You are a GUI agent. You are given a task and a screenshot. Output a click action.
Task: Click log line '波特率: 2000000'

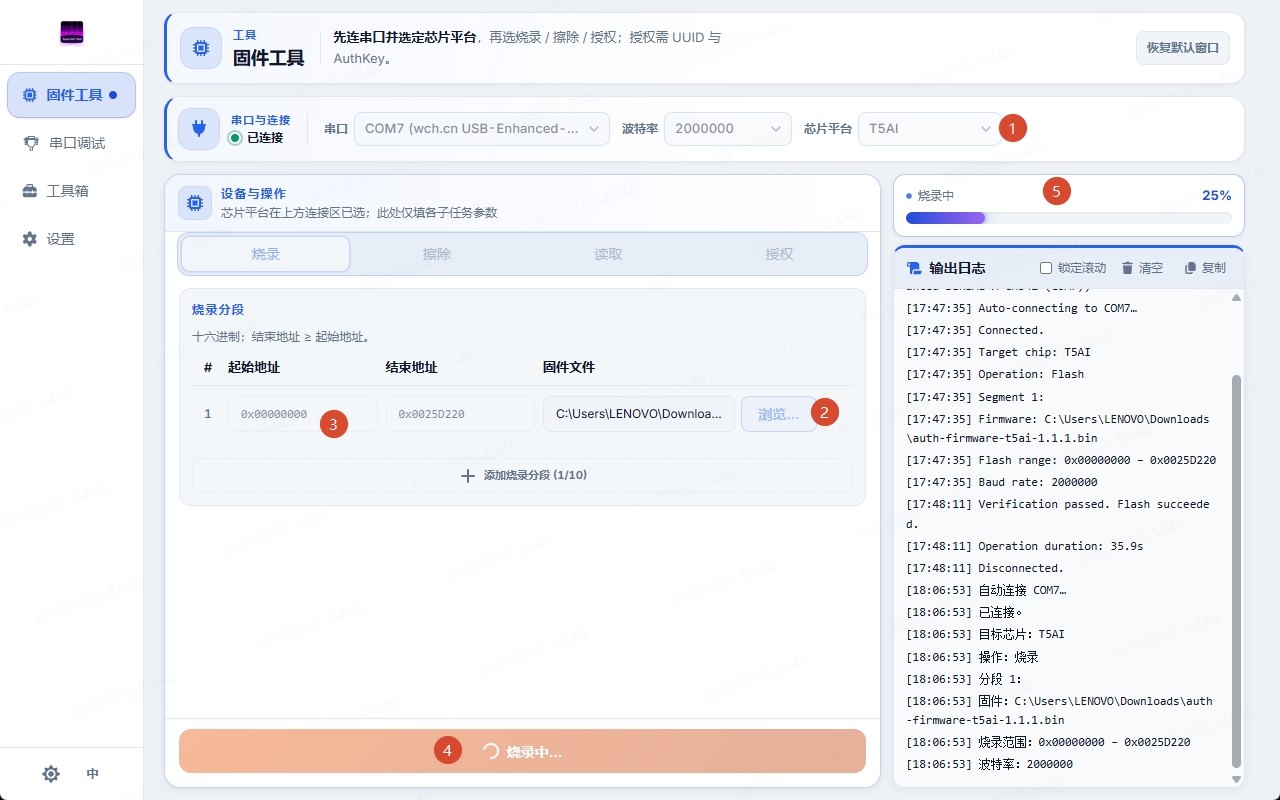(x=990, y=764)
